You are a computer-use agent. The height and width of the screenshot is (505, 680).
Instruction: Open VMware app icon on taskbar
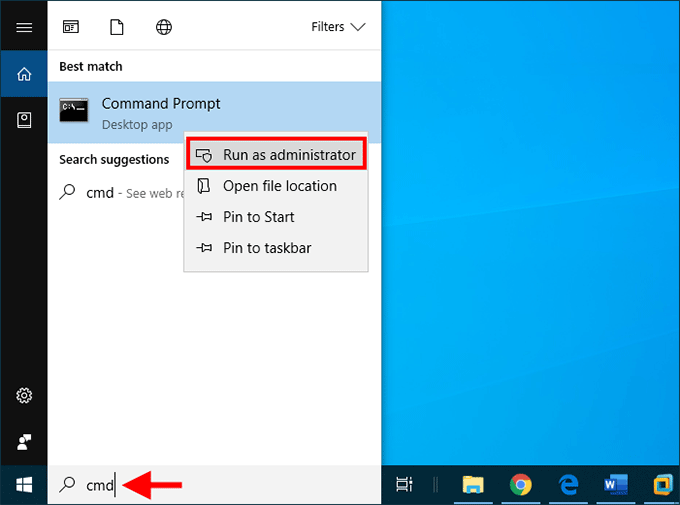coord(663,485)
